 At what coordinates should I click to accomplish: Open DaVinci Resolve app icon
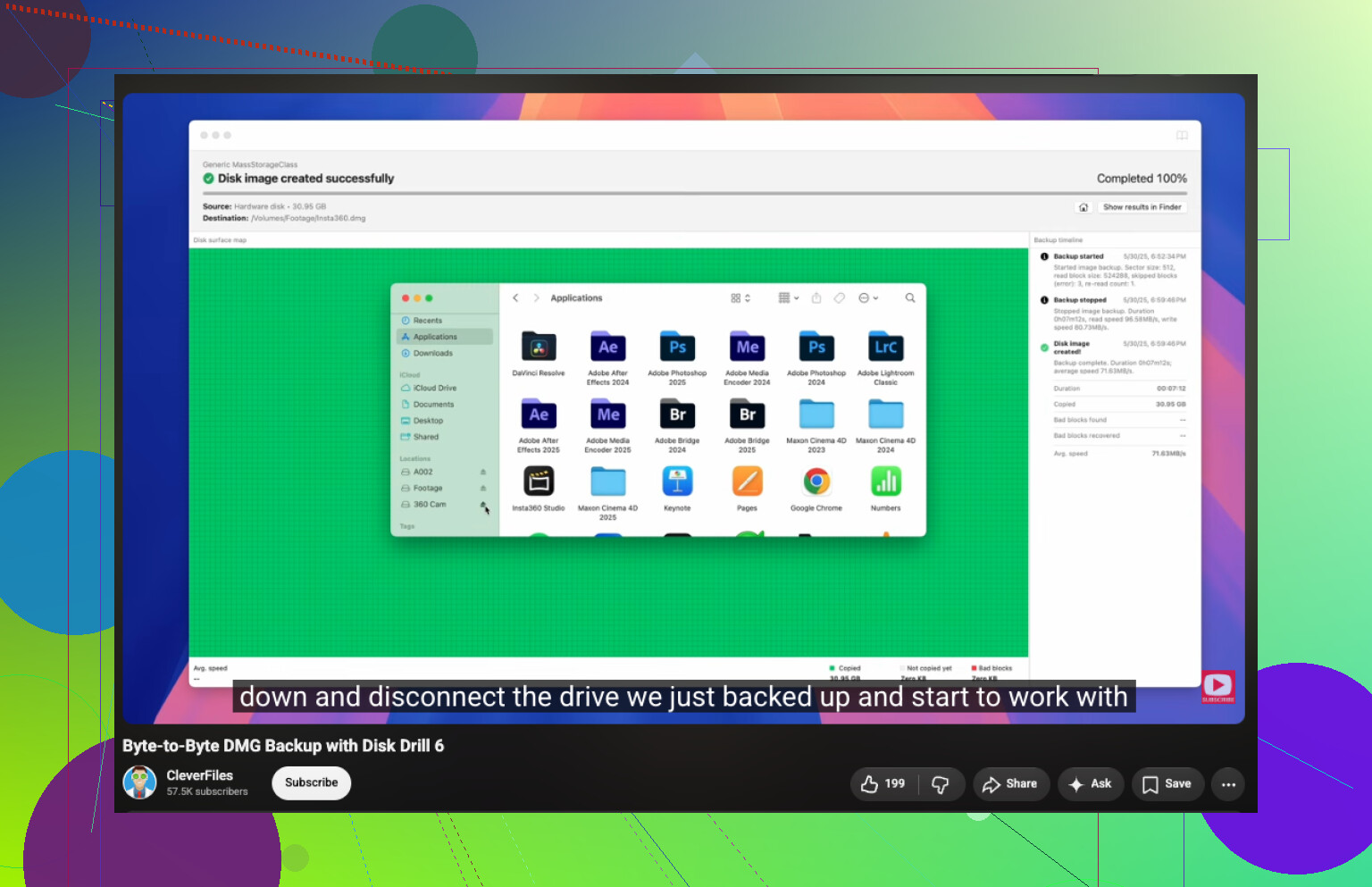[539, 347]
